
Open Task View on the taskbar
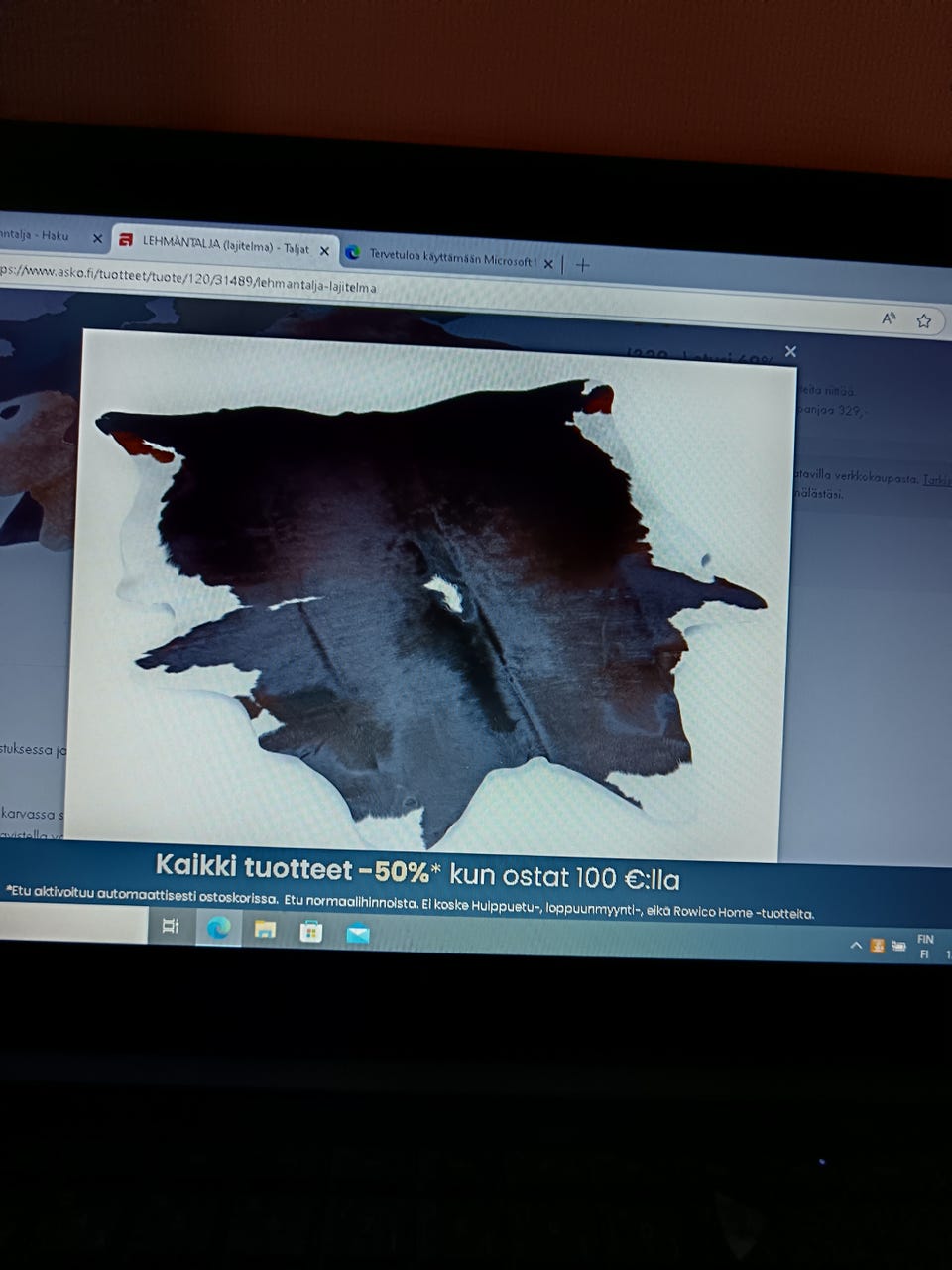click(170, 925)
